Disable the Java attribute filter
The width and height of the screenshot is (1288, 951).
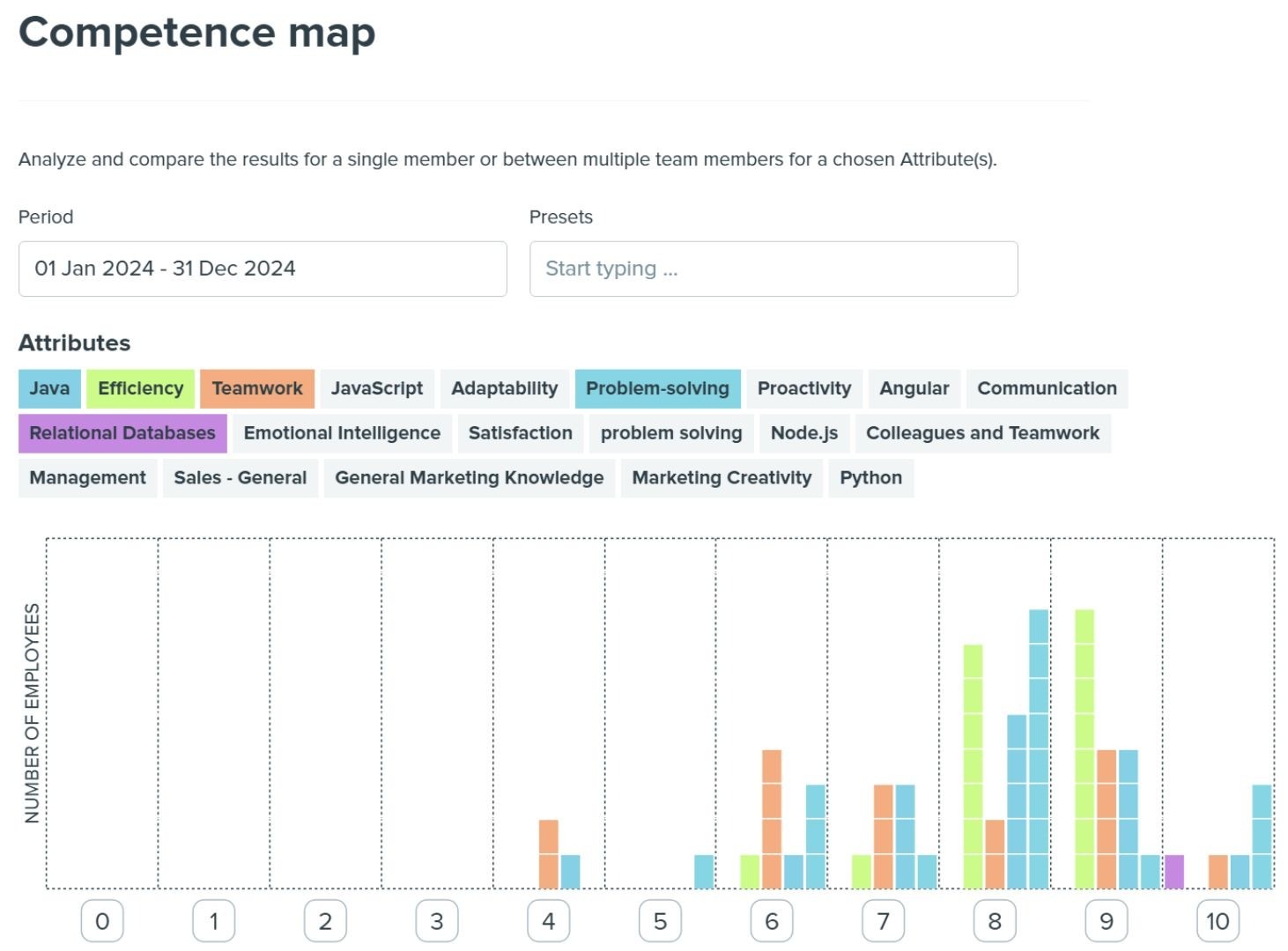(48, 388)
